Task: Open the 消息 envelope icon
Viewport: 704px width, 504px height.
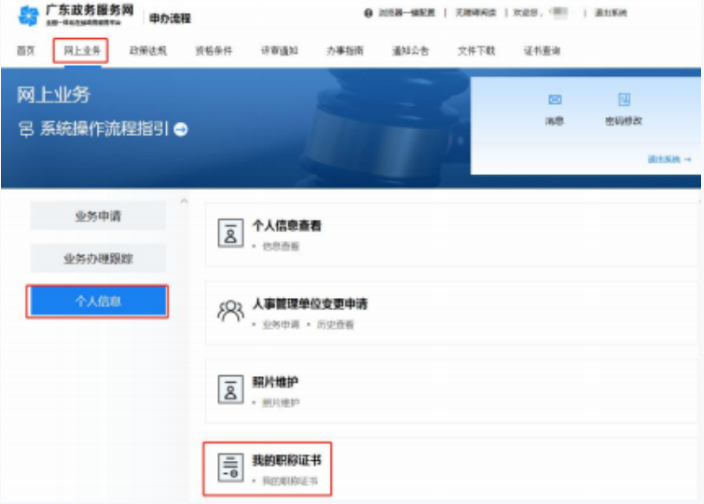Action: [x=555, y=99]
